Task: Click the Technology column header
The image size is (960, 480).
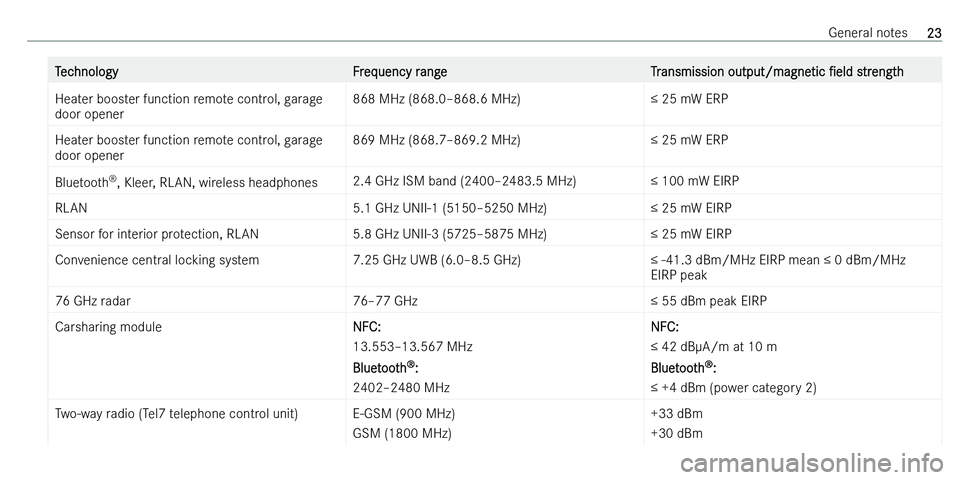Action: tap(86, 72)
